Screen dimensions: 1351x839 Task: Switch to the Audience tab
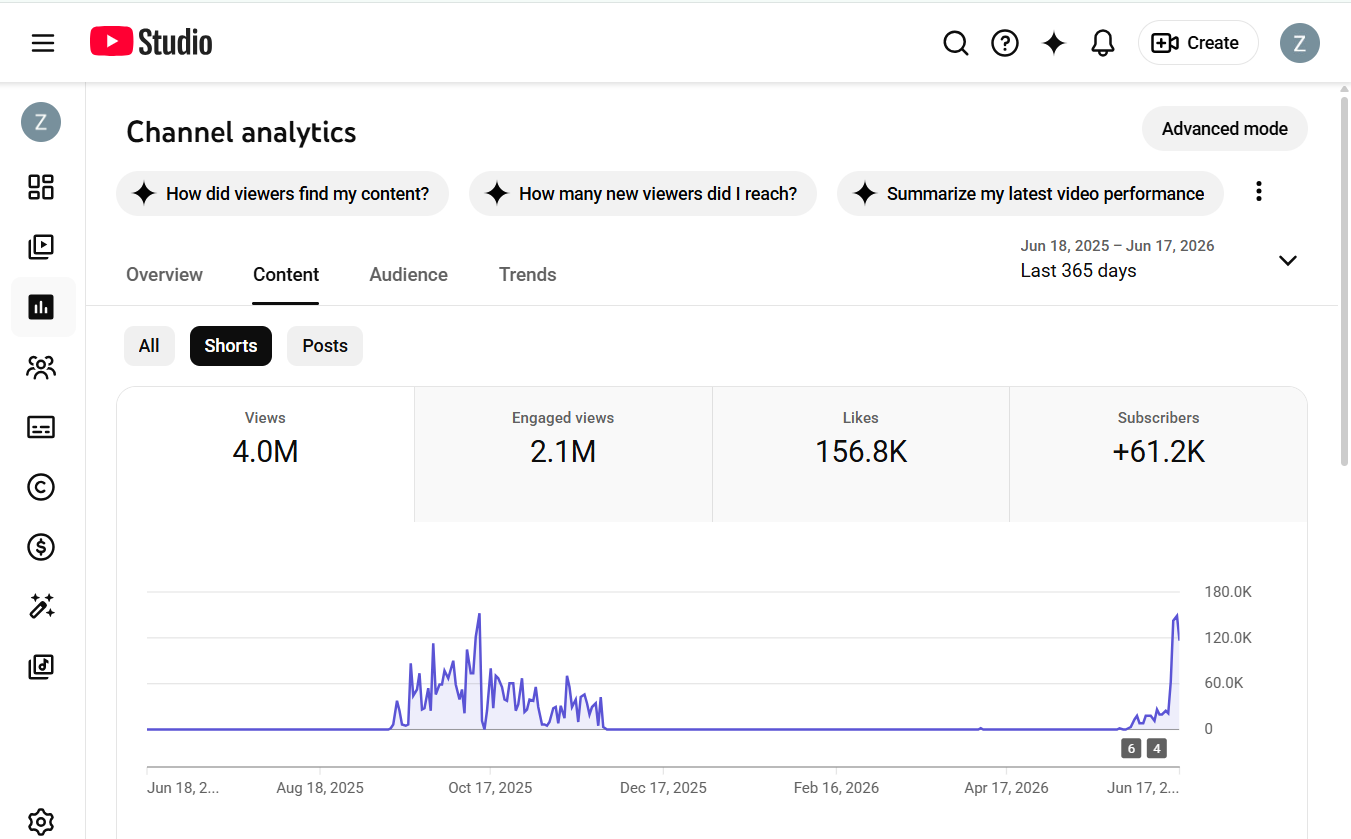pyautogui.click(x=409, y=275)
